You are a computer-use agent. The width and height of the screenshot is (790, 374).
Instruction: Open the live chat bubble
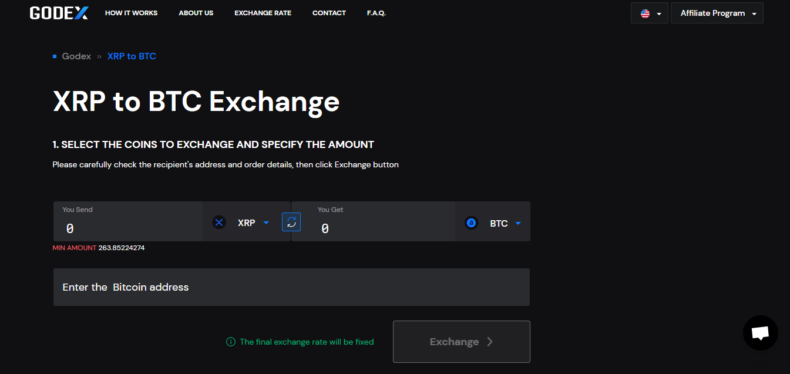coord(760,333)
